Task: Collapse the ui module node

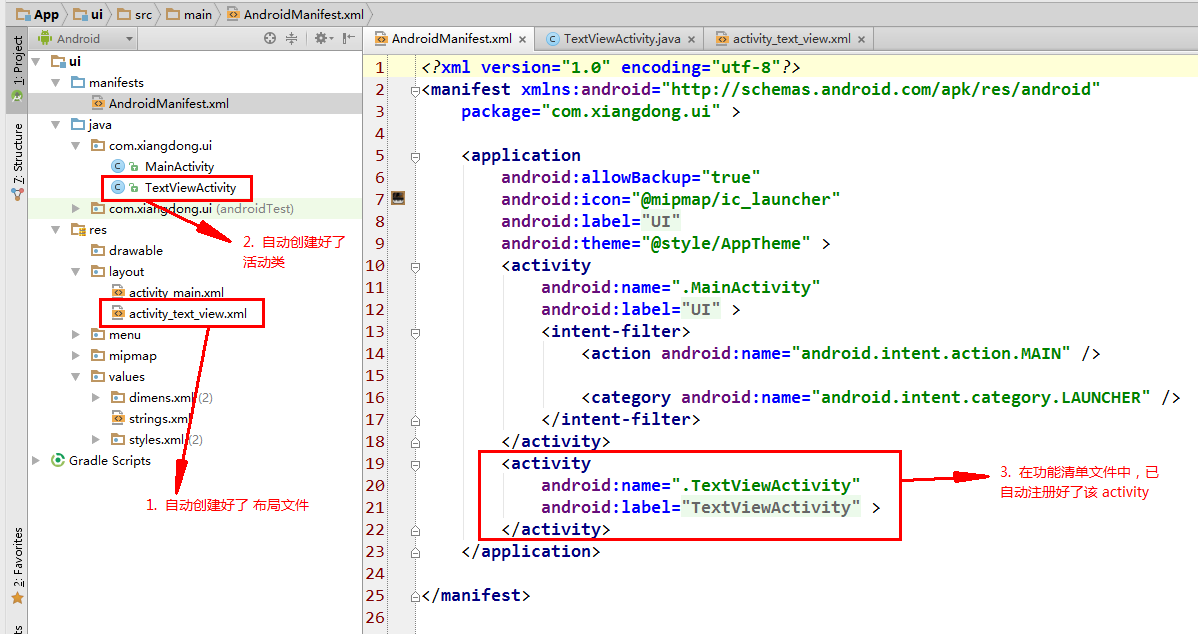Action: [x=35, y=61]
